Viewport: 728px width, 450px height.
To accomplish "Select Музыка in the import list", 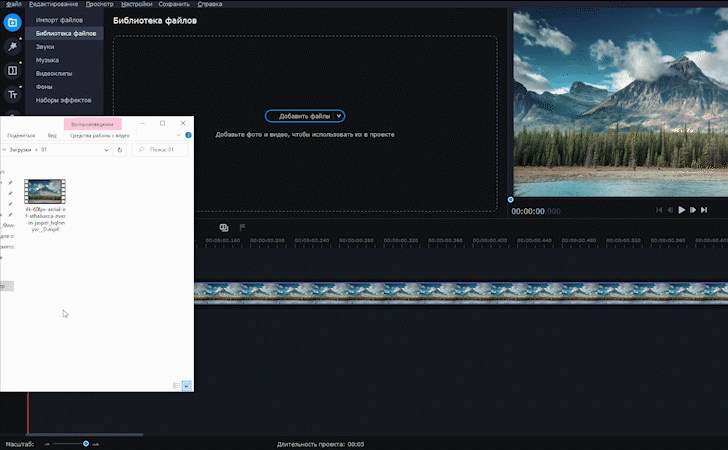I will [x=47, y=60].
